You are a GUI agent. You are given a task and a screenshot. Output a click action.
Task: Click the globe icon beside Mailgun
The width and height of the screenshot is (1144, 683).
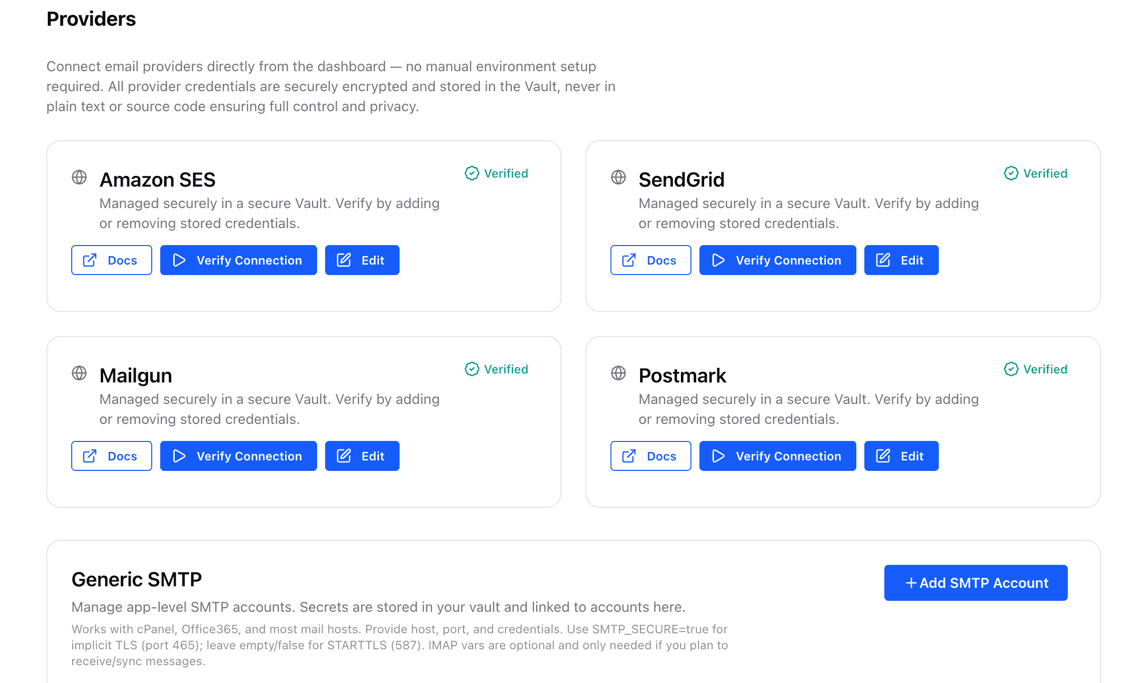[x=79, y=374]
